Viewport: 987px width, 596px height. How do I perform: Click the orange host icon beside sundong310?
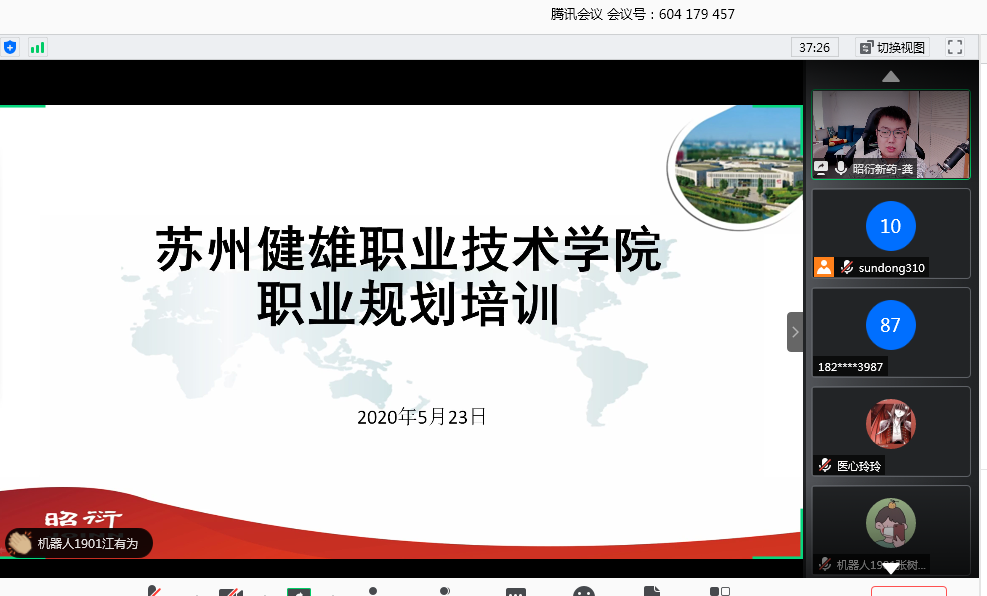[x=823, y=267]
